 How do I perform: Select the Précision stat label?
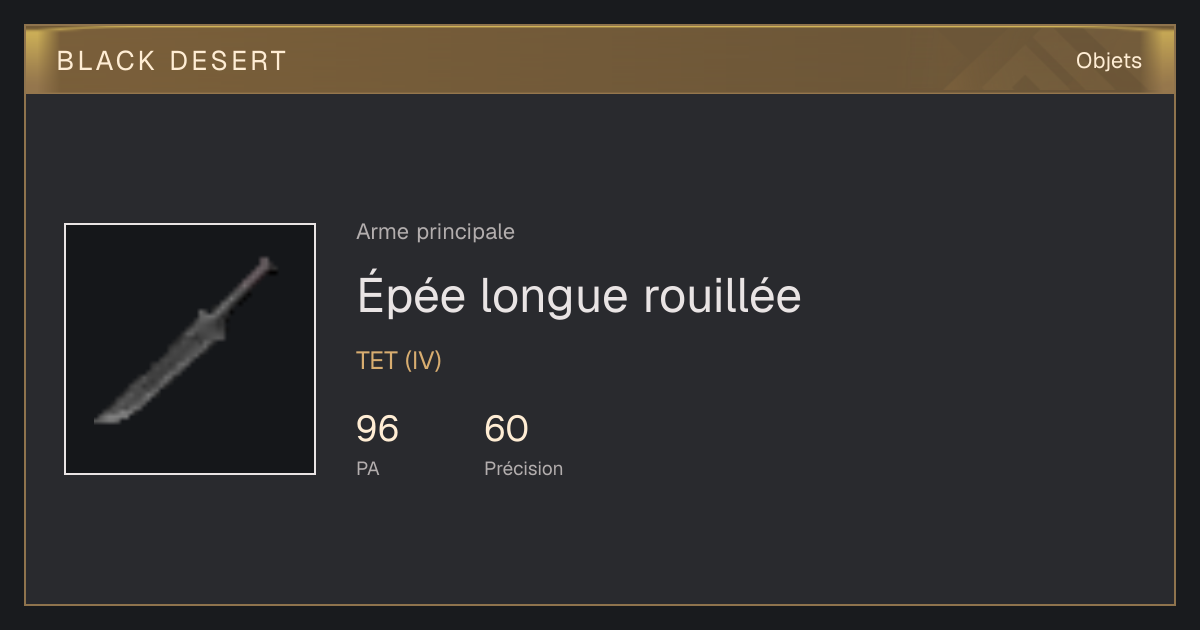(x=524, y=468)
